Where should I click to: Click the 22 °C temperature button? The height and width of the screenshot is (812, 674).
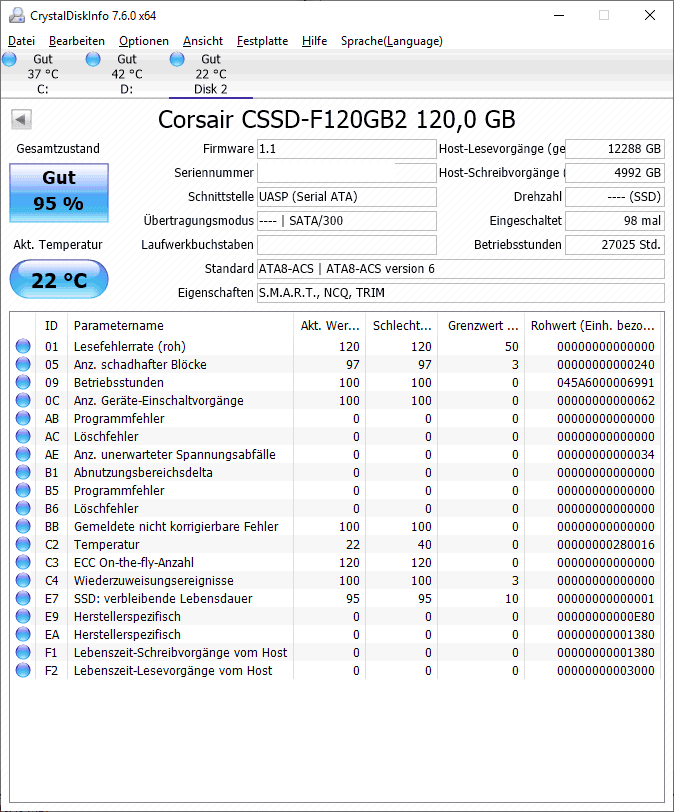coord(59,280)
